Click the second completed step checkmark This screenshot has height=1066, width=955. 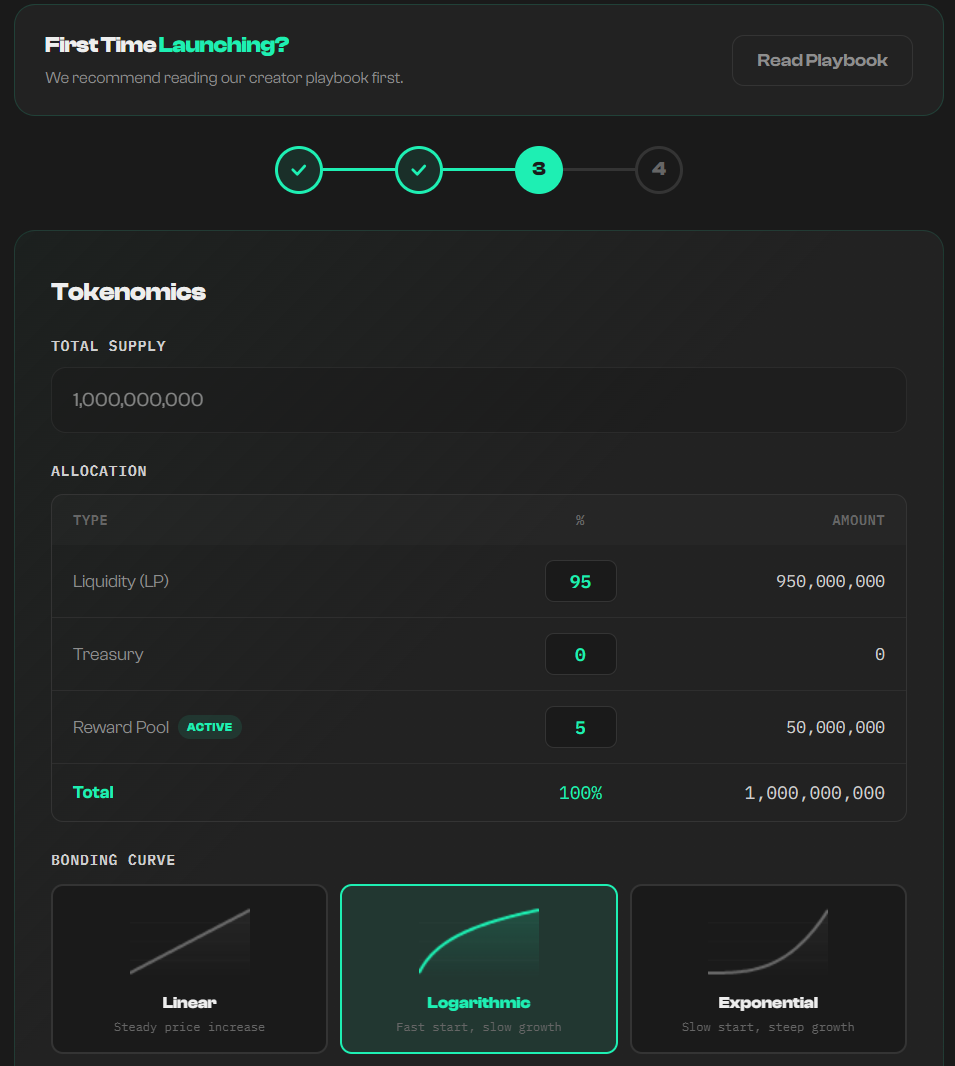pos(419,170)
